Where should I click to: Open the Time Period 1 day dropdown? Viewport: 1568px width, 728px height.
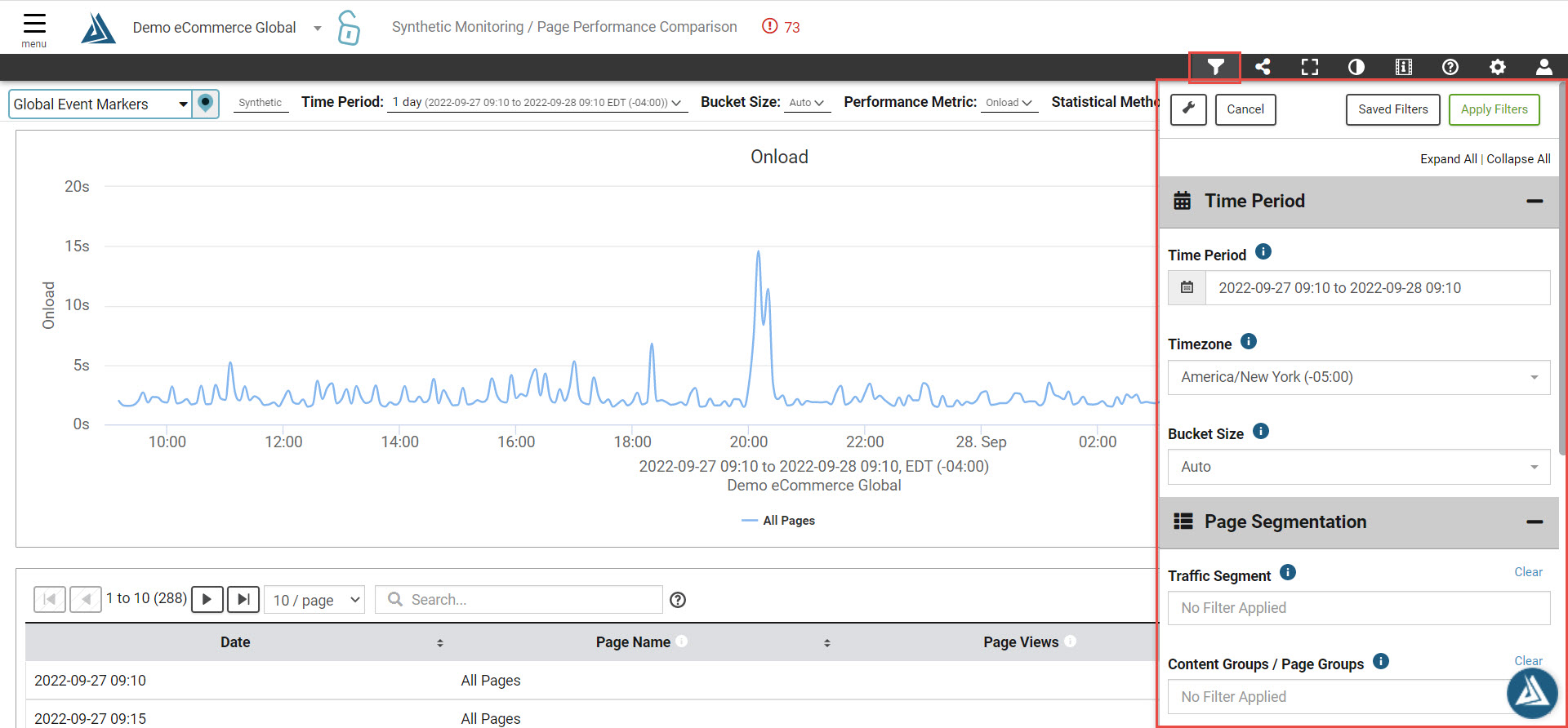(x=537, y=103)
